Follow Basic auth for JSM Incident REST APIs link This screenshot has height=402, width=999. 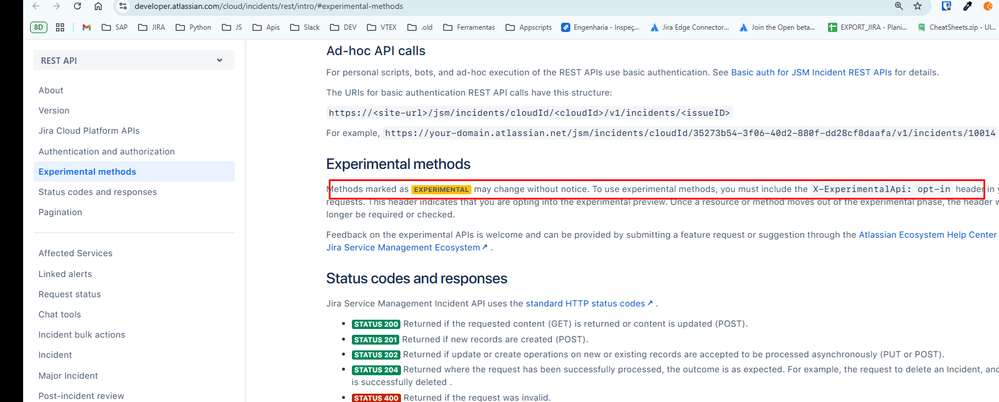tap(811, 73)
